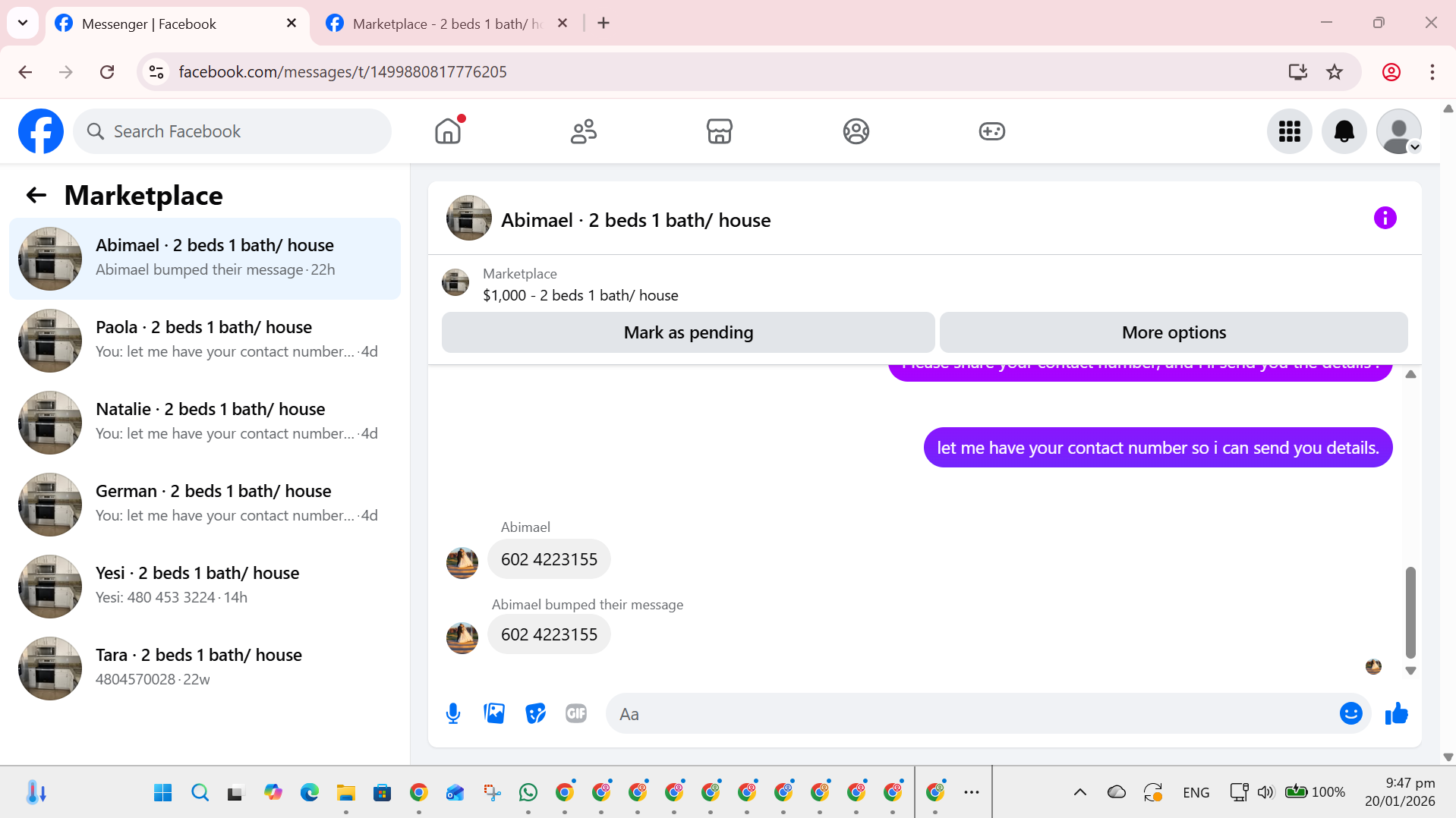The width and height of the screenshot is (1456, 818).
Task: Close the Messenger | Facebook tab
Action: [x=292, y=24]
